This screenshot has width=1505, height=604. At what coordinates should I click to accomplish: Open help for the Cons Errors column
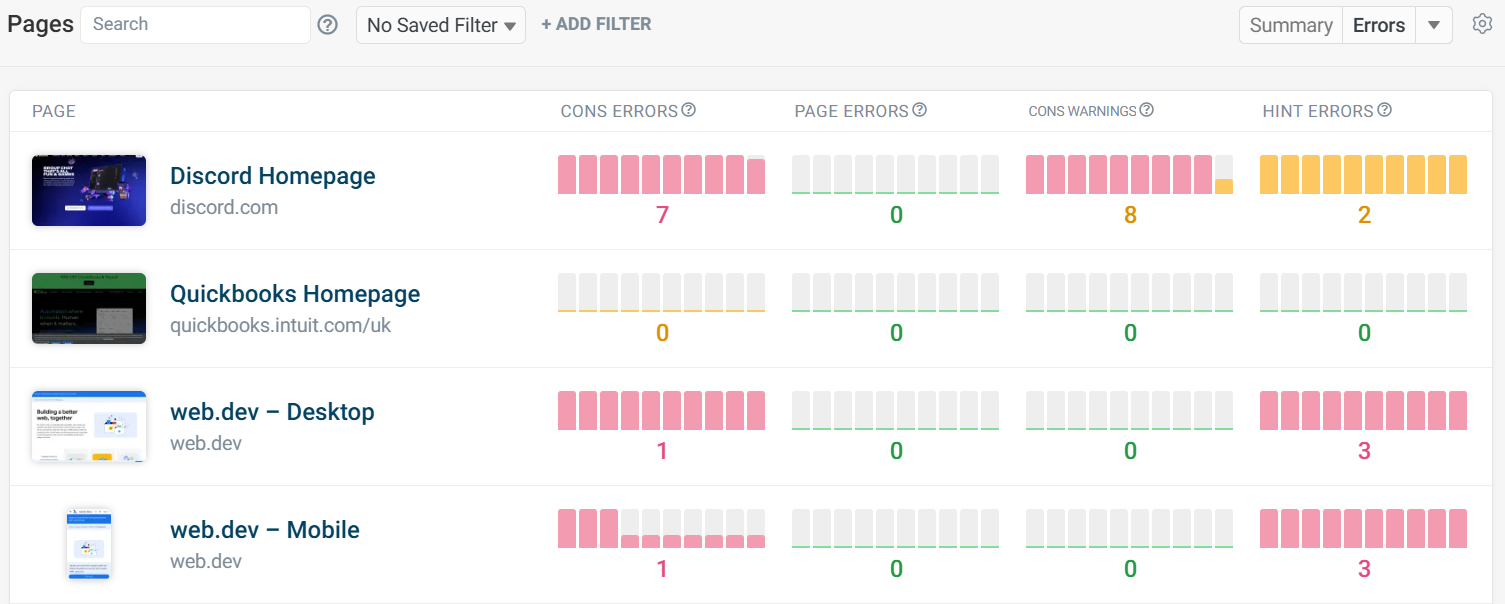(x=689, y=110)
